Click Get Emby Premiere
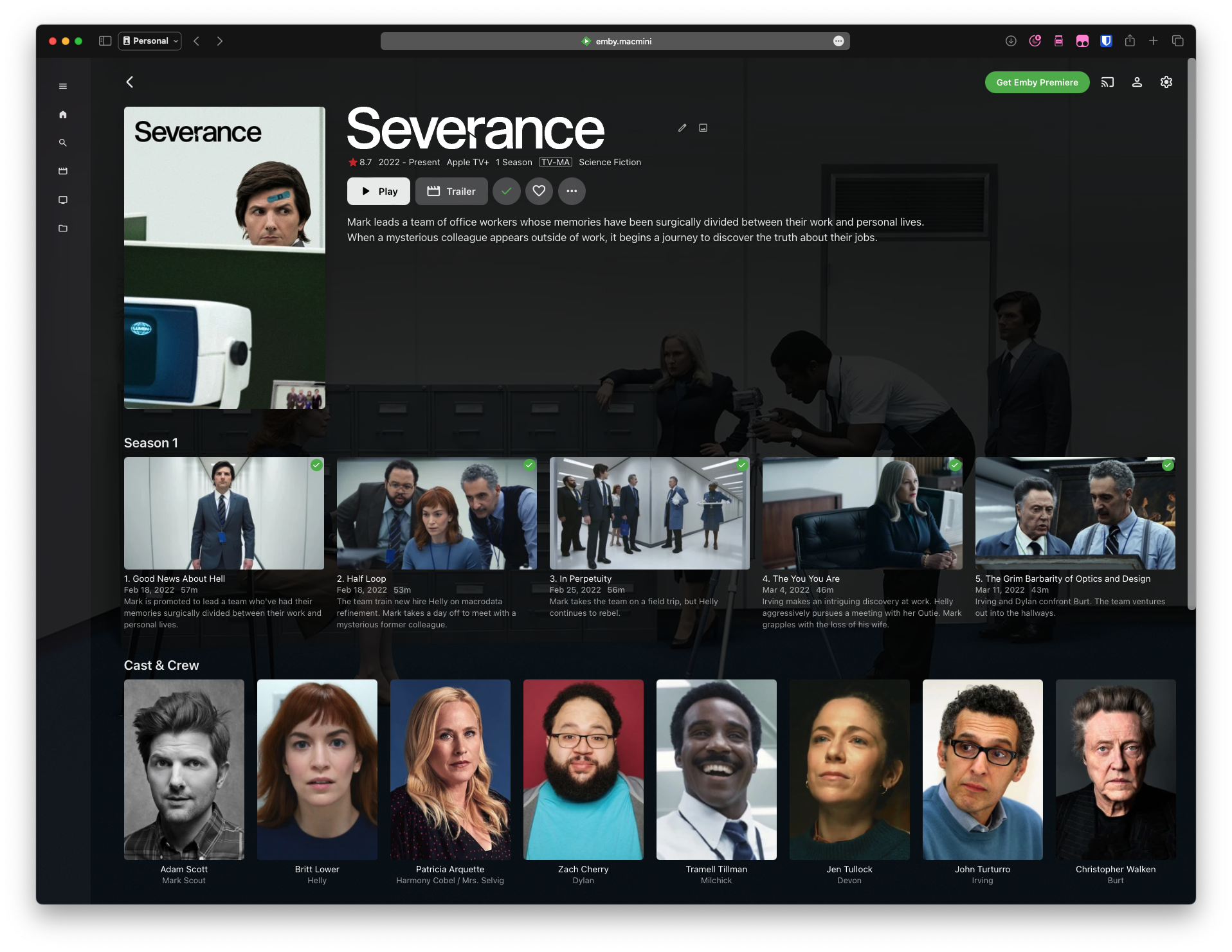Image resolution: width=1232 pixels, height=952 pixels. coord(1037,82)
